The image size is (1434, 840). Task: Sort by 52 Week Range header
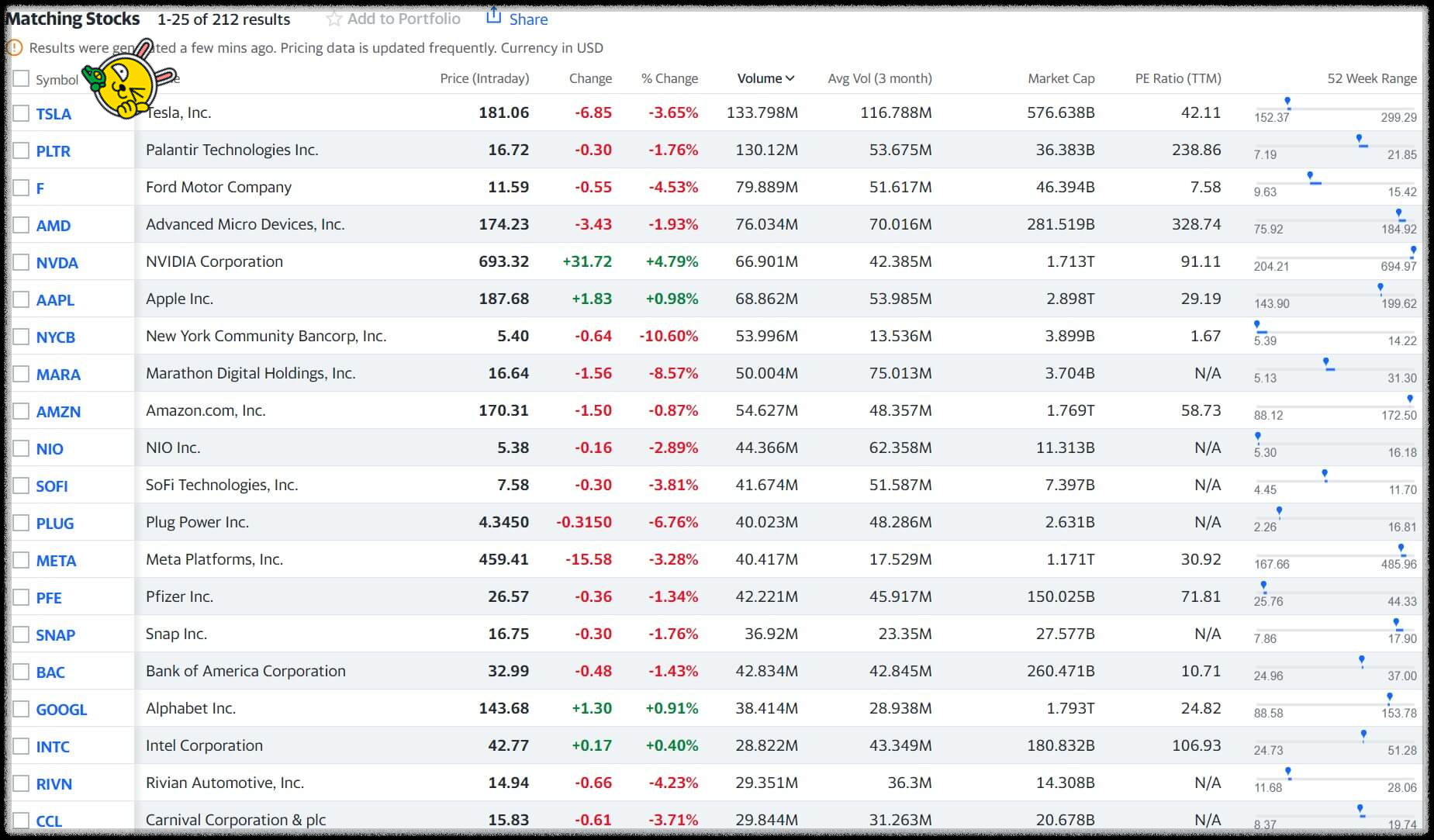pyautogui.click(x=1372, y=78)
